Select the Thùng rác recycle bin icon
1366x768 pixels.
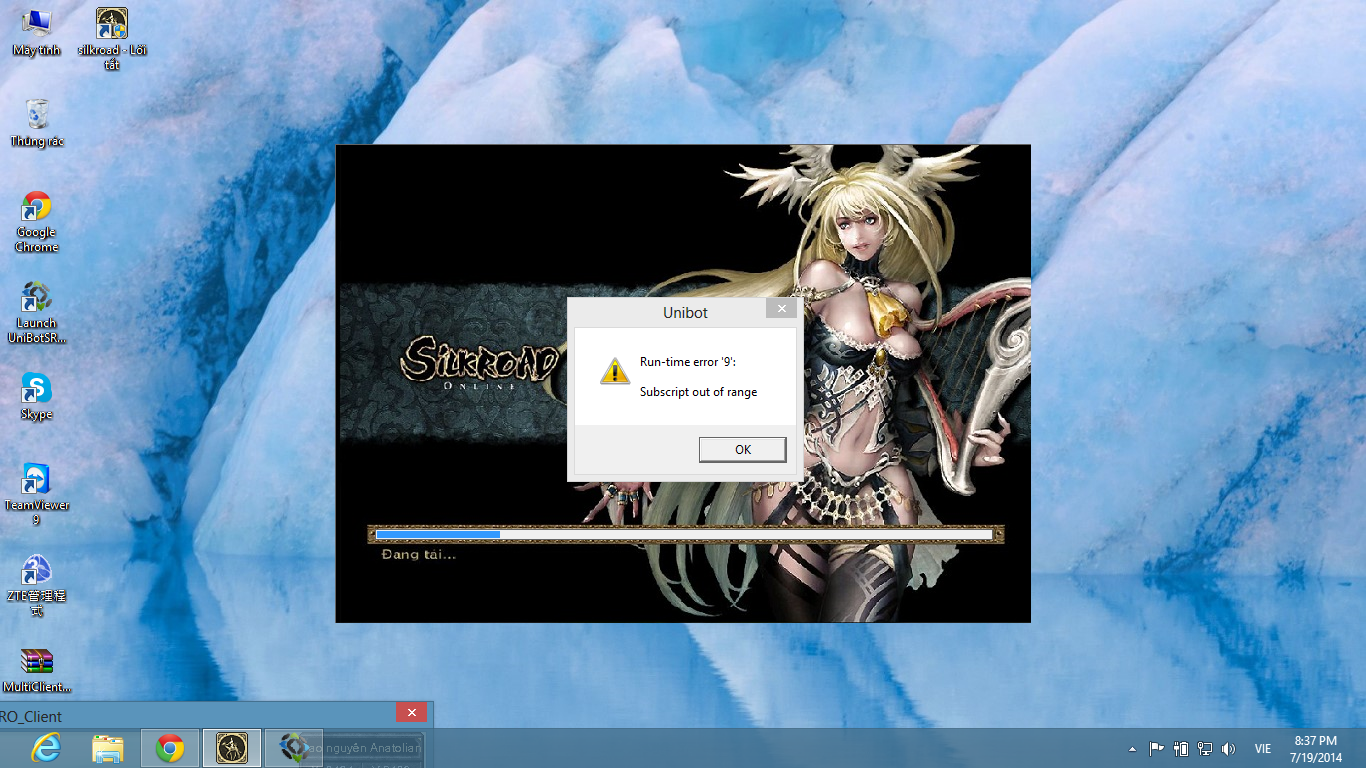pyautogui.click(x=37, y=123)
